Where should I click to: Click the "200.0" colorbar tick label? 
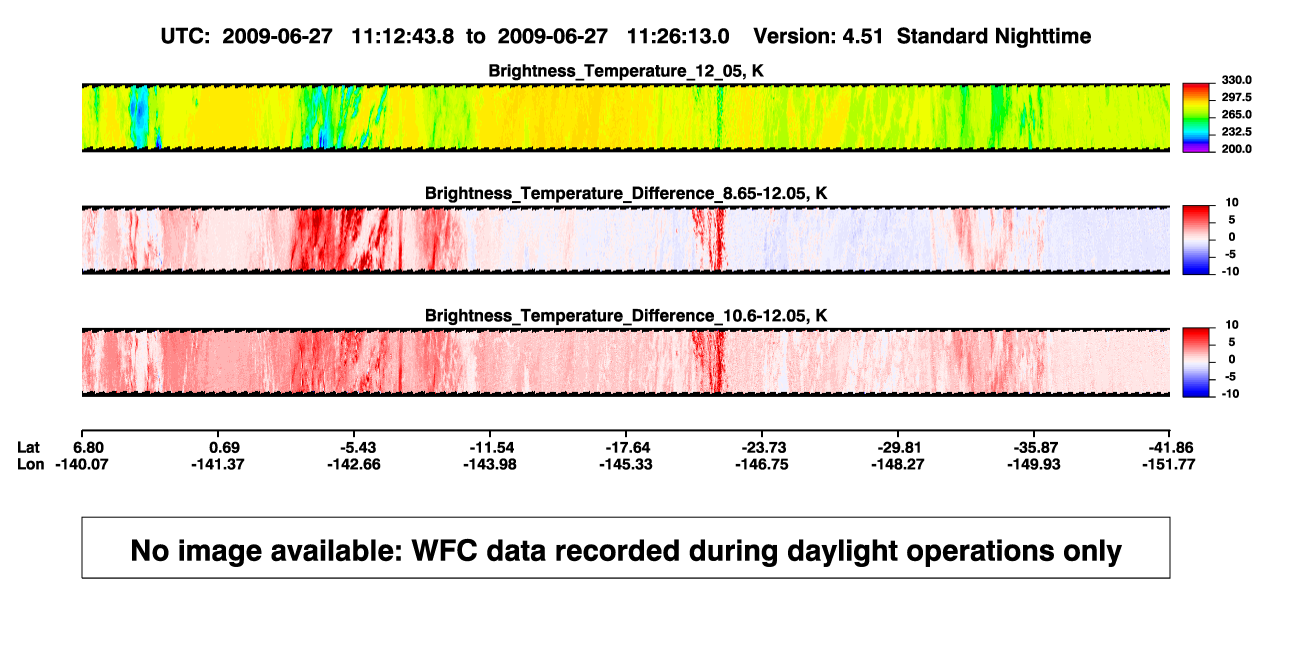pyautogui.click(x=1238, y=148)
